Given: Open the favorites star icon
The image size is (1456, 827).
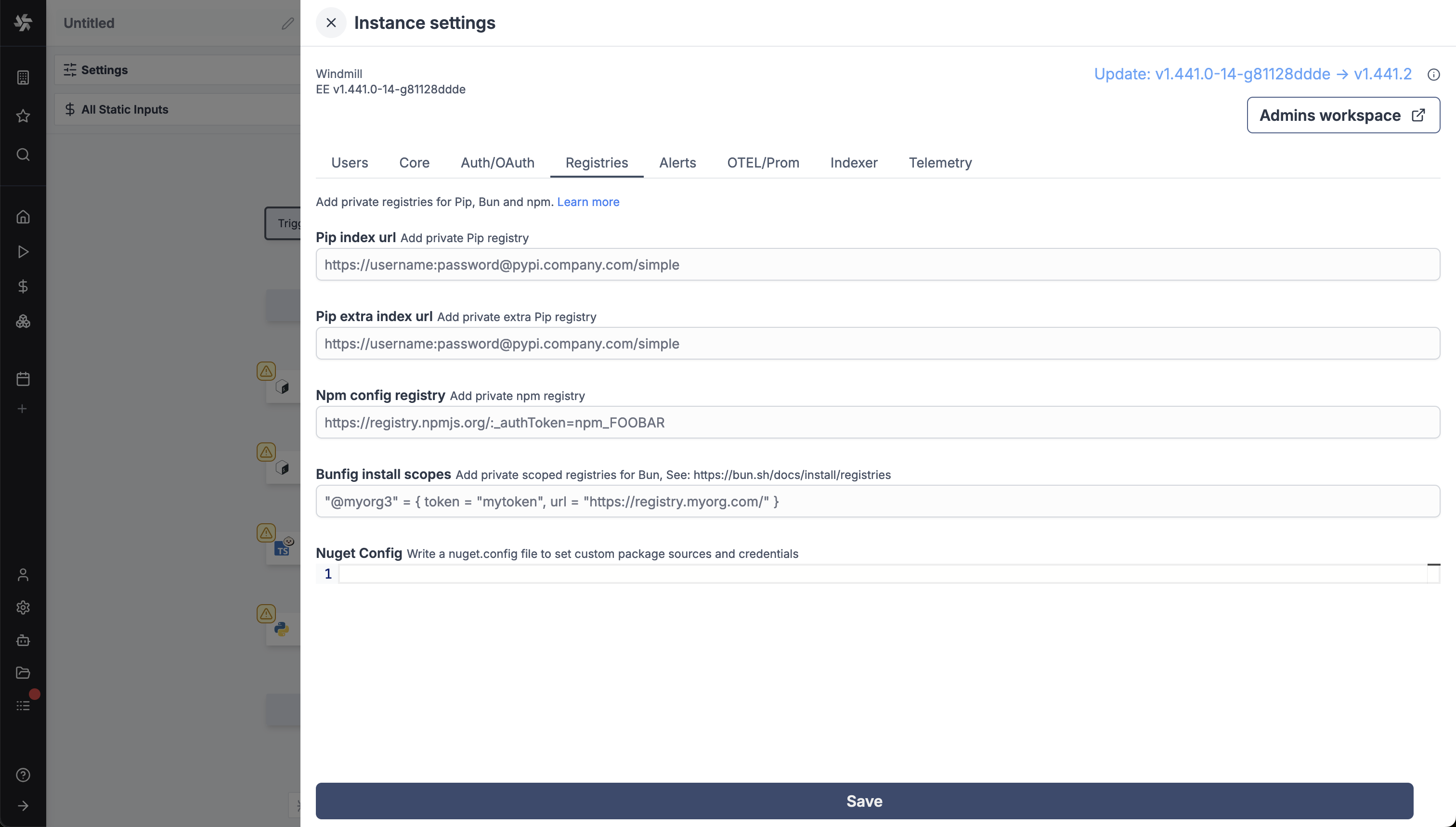Looking at the screenshot, I should [23, 116].
